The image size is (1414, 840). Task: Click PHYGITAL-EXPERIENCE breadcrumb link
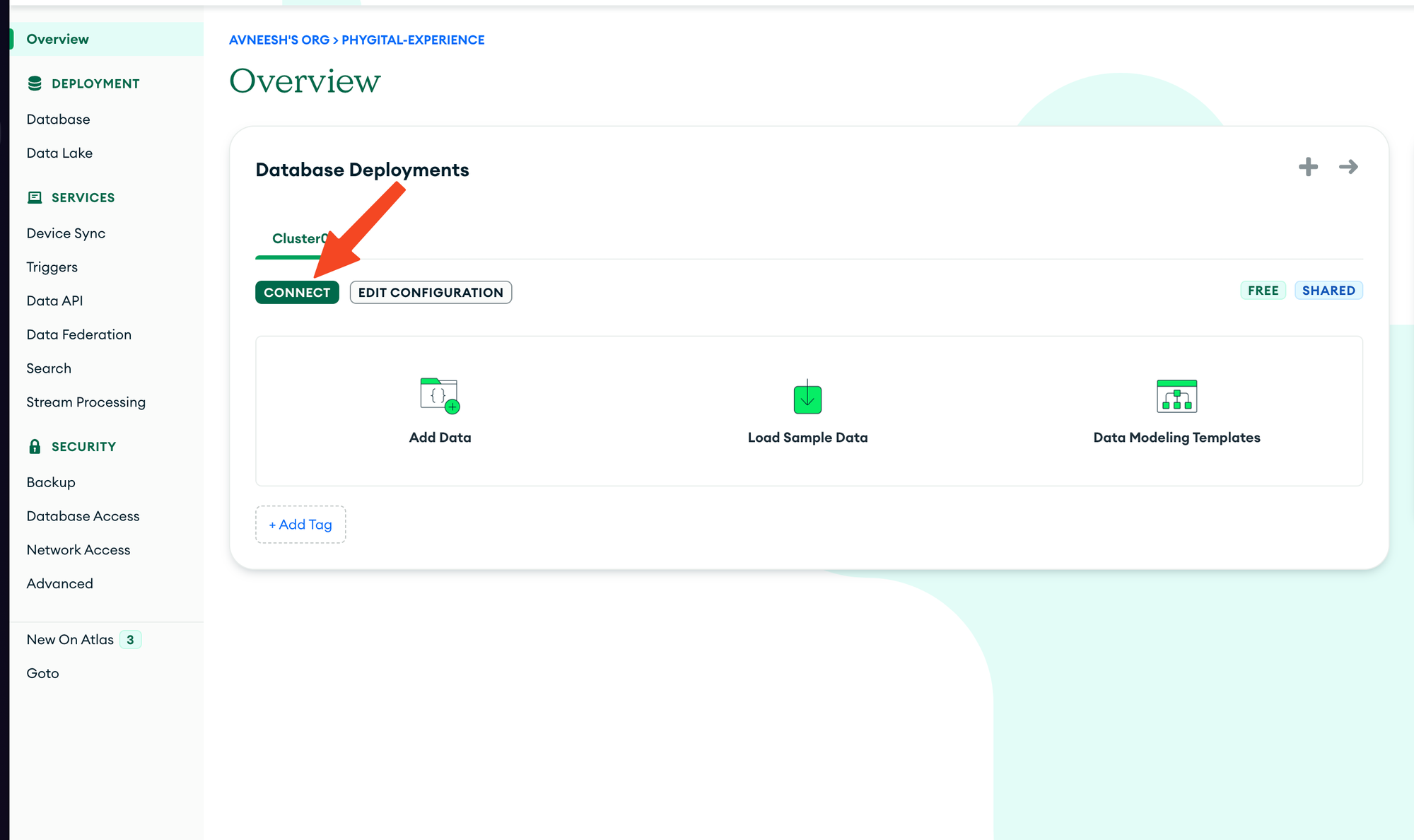coord(413,40)
